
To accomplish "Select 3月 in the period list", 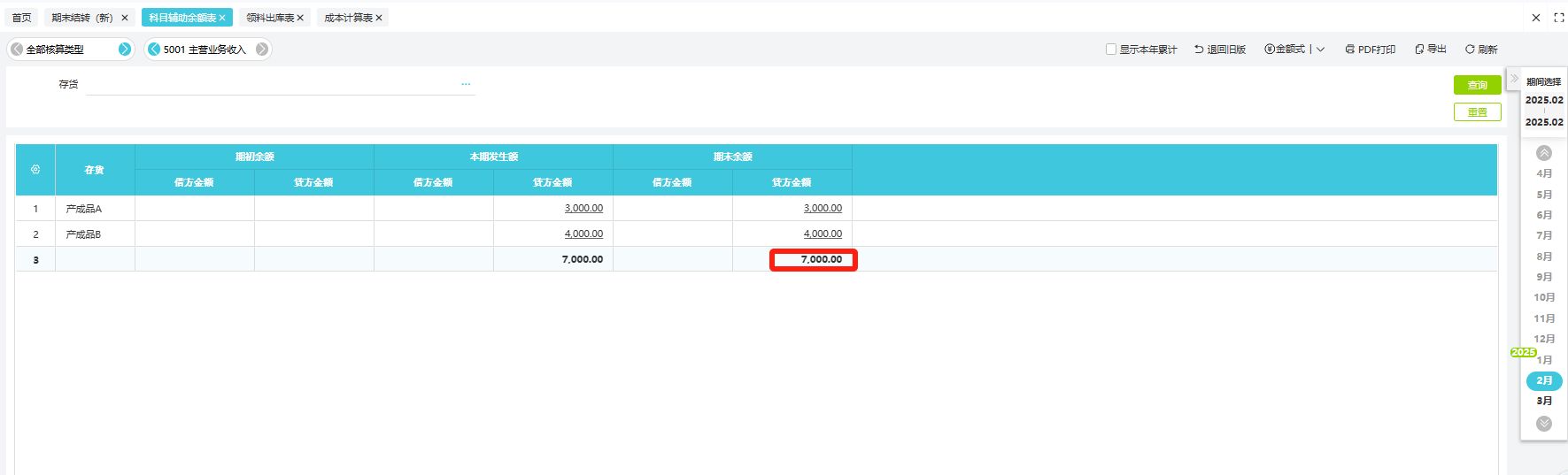I will pos(1544,401).
